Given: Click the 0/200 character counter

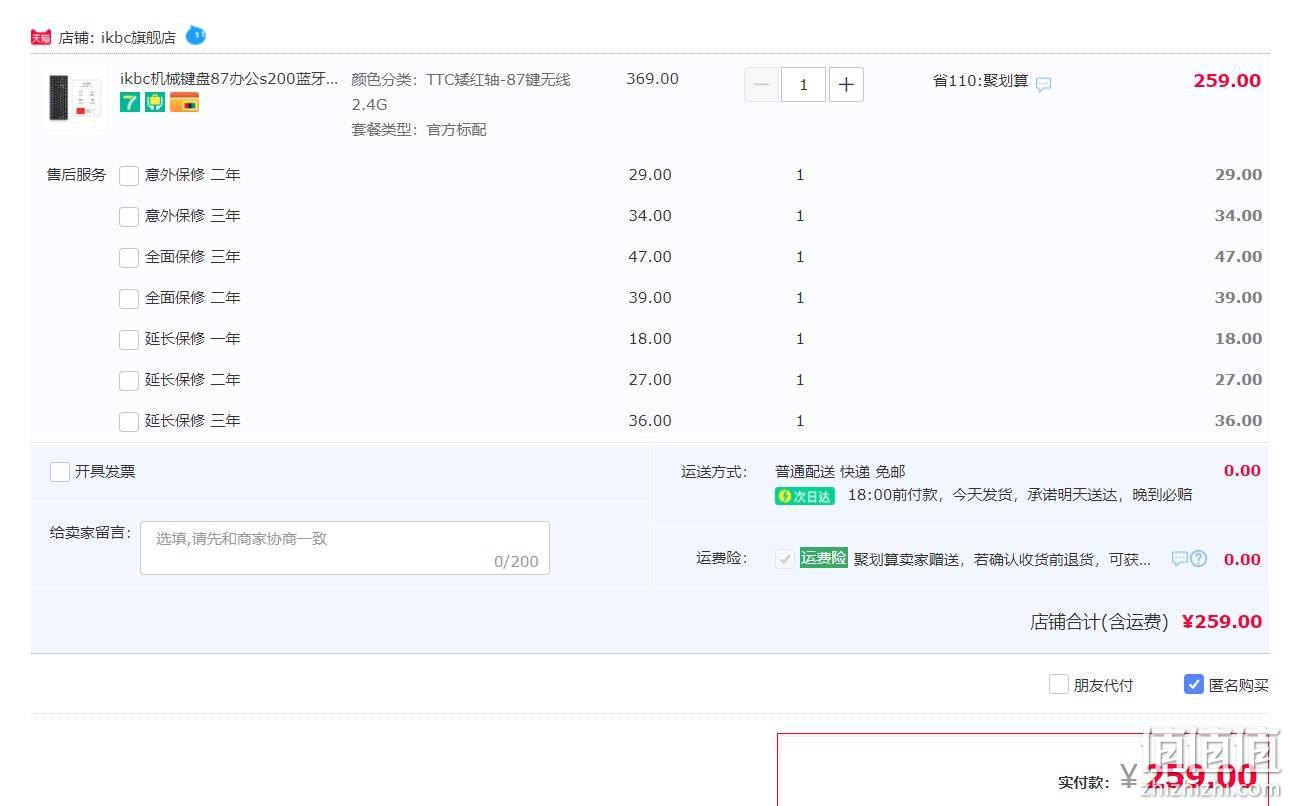Looking at the screenshot, I should click(x=516, y=562).
